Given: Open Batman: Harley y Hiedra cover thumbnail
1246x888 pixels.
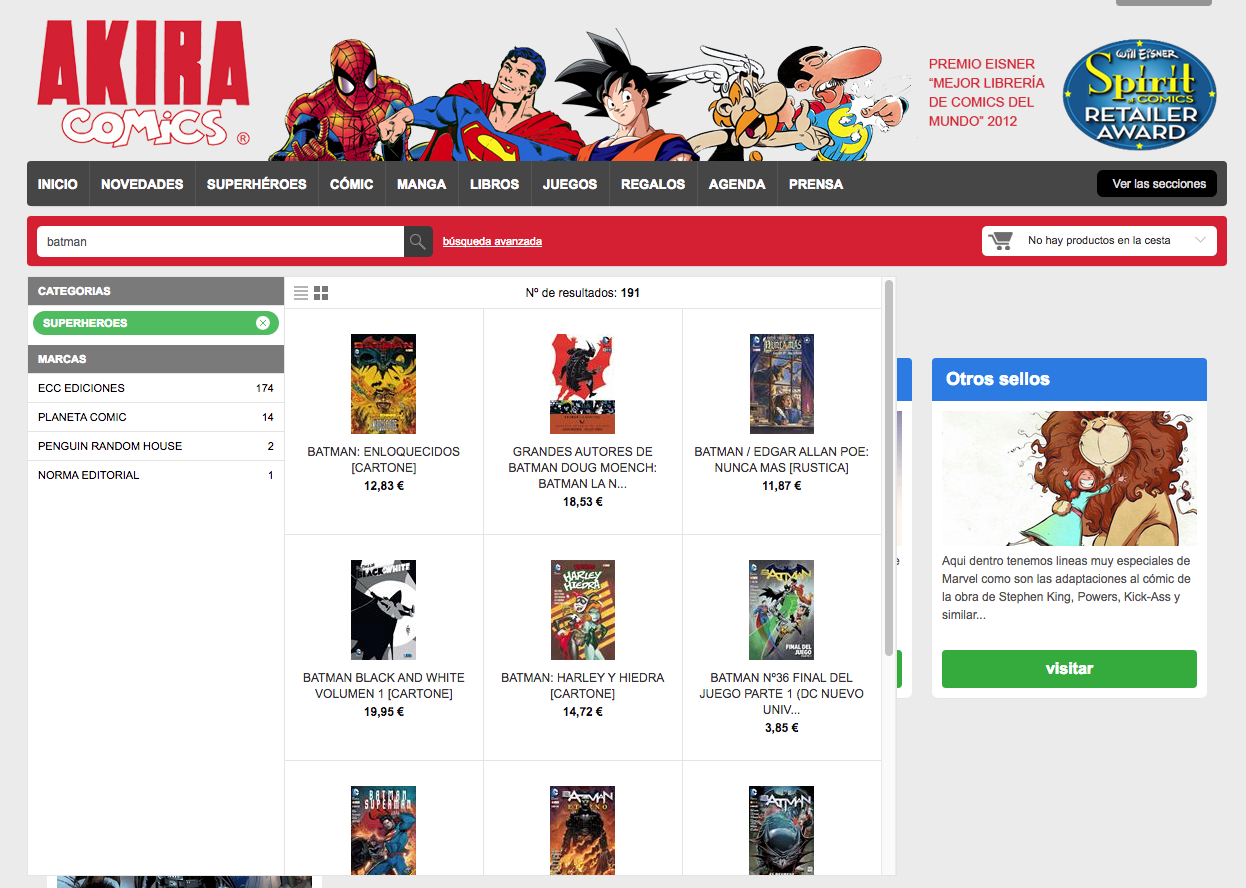Looking at the screenshot, I should click(x=583, y=610).
